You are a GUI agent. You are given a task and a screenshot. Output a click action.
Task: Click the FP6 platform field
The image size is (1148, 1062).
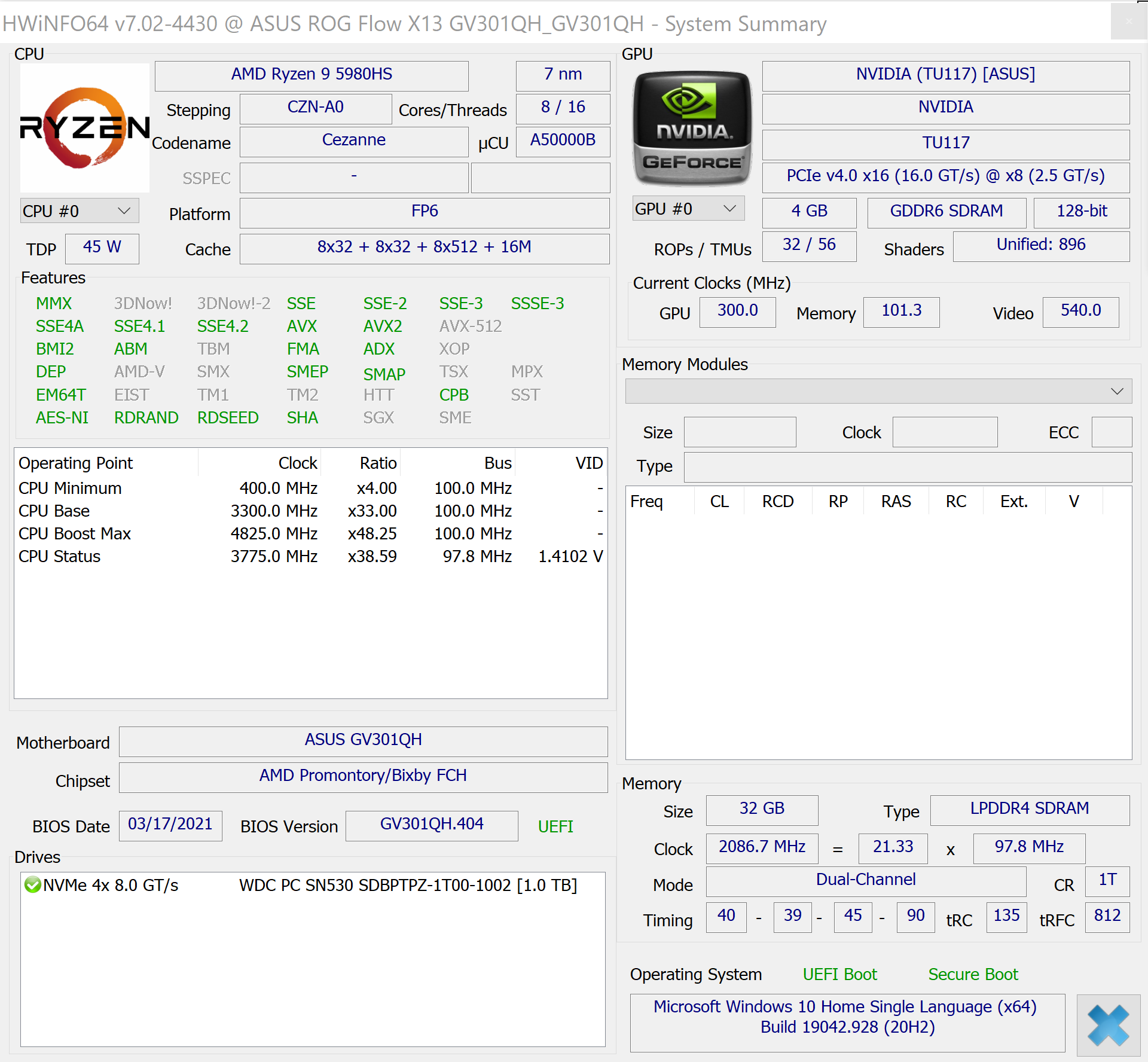tap(425, 213)
